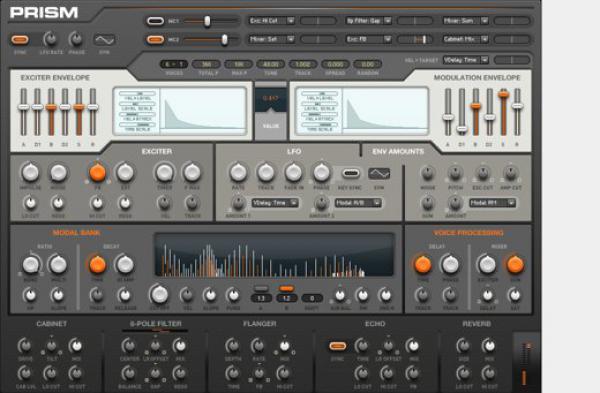Open the LFO Amount 1 VDelay Time dropdown
600x393 pixels.
[275, 203]
